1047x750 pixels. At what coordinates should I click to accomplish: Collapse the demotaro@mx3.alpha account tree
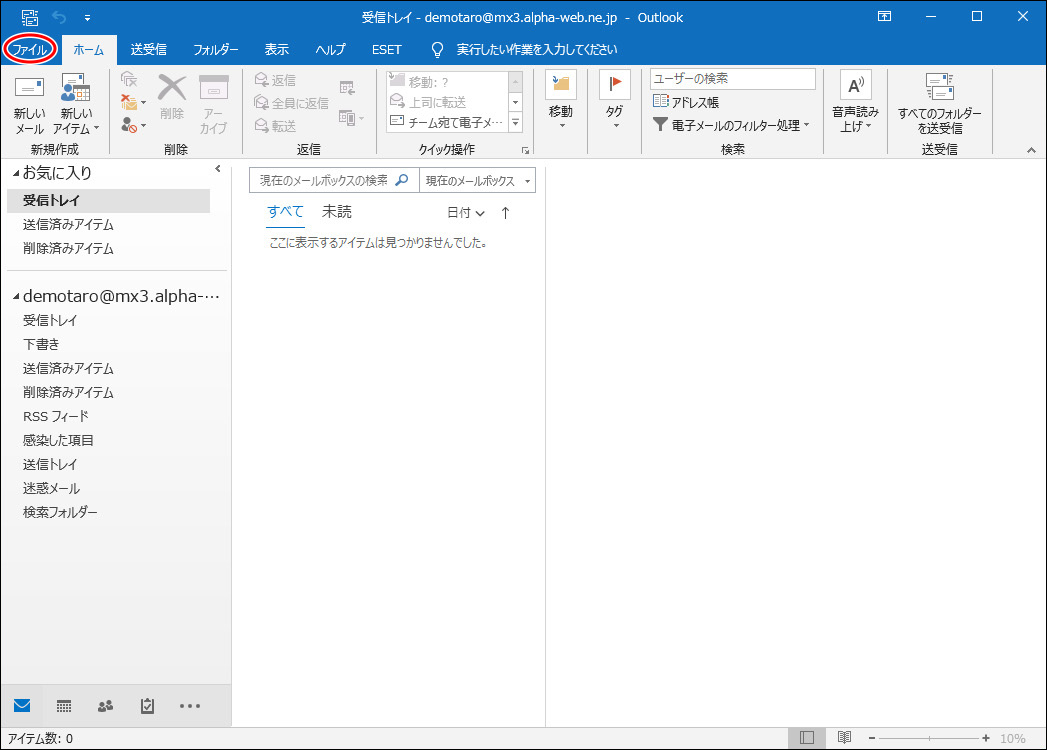click(x=16, y=297)
